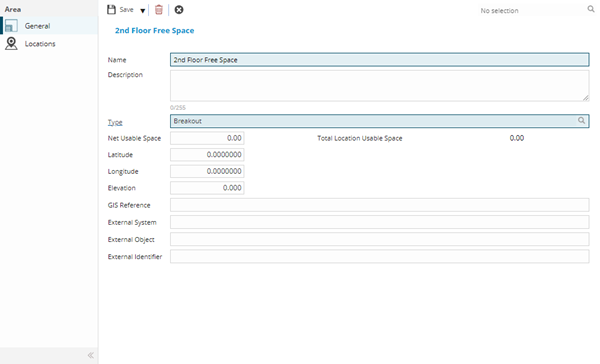Click the Type label link
Viewport: 600px width, 364px height.
[x=115, y=122]
